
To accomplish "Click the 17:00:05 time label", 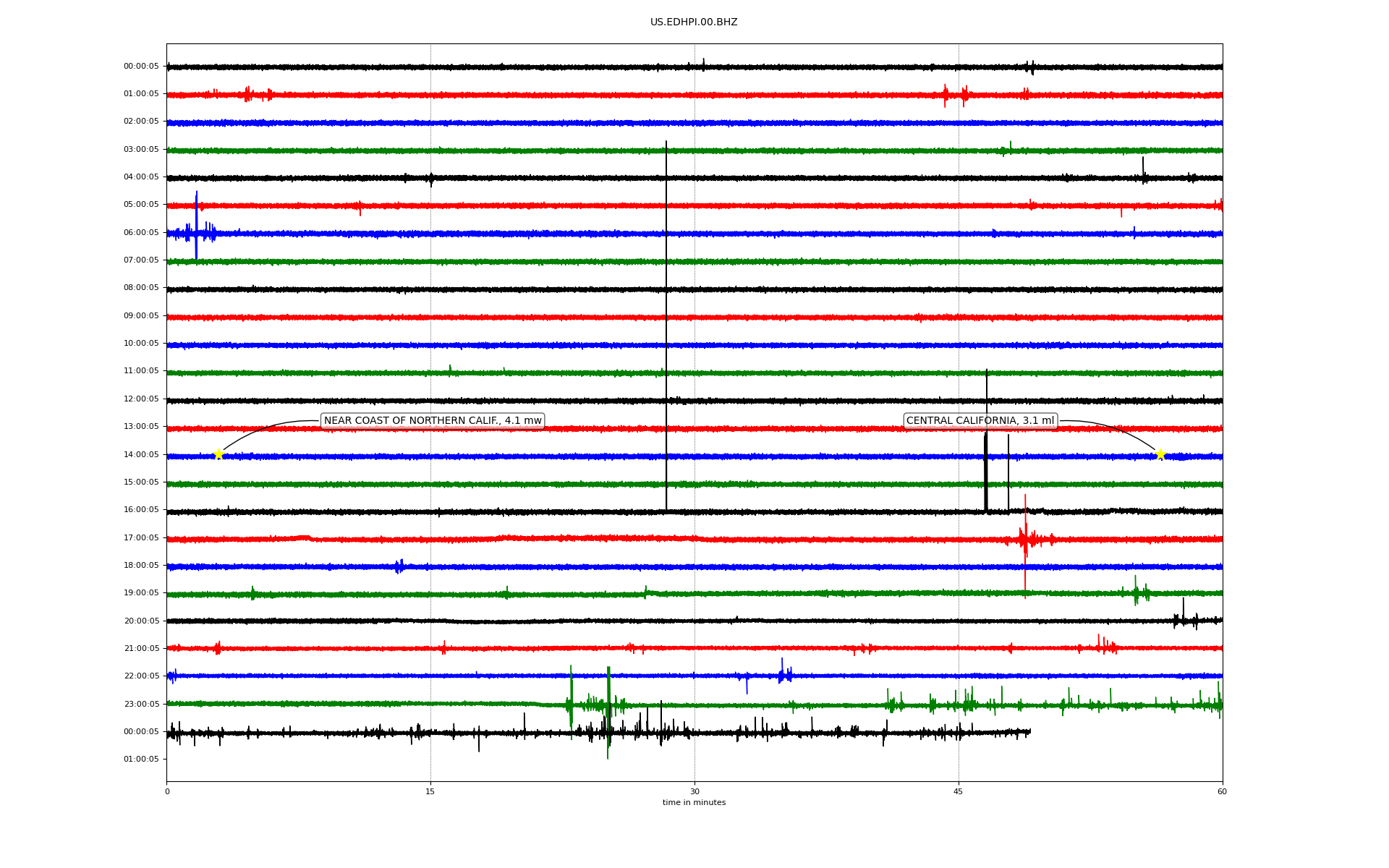I will click(x=141, y=537).
